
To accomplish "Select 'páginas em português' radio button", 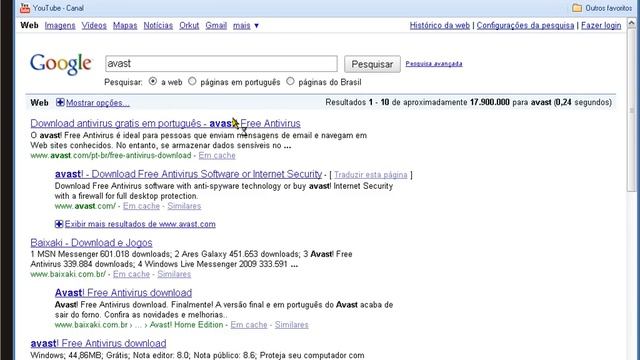I will click(192, 81).
